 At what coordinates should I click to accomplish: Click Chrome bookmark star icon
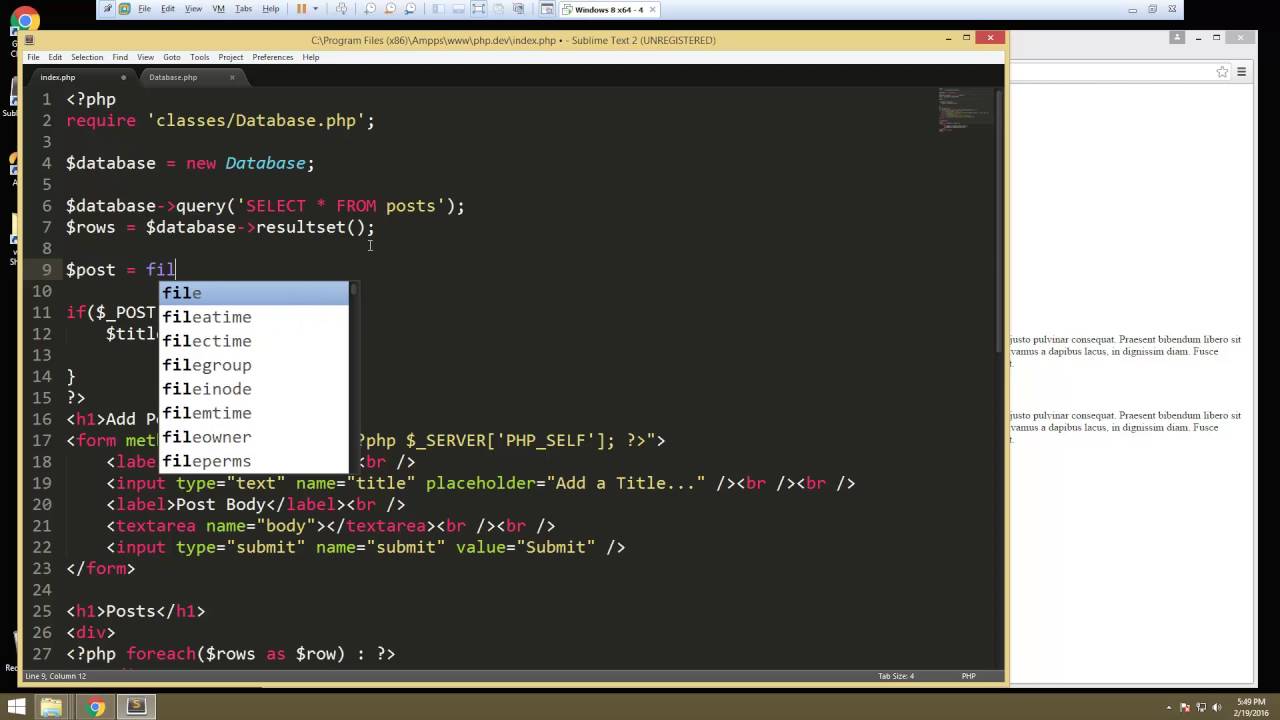pyautogui.click(x=1222, y=72)
